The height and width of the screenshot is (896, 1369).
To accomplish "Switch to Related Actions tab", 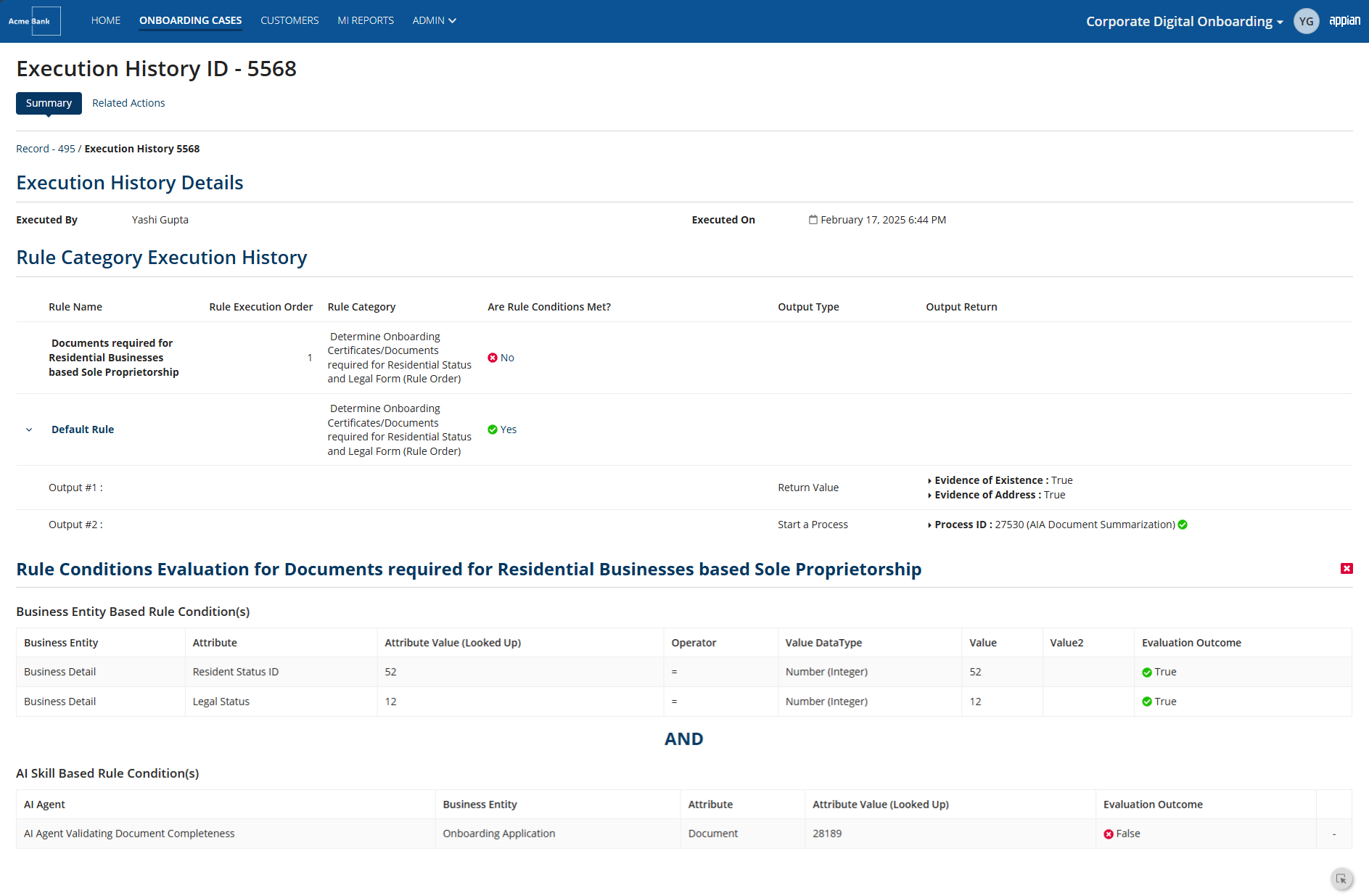I will click(x=128, y=103).
